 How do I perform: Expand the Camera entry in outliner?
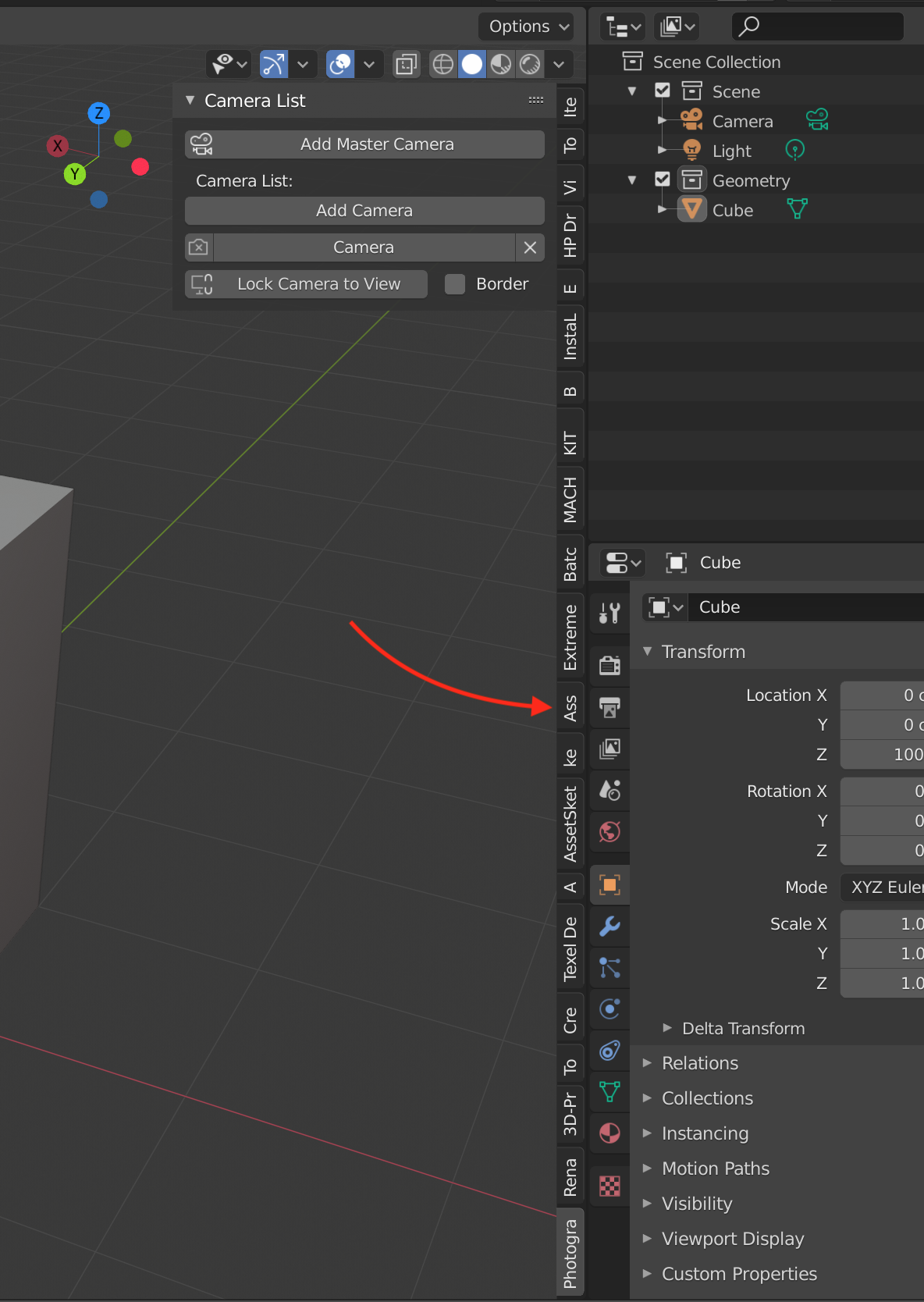click(663, 120)
